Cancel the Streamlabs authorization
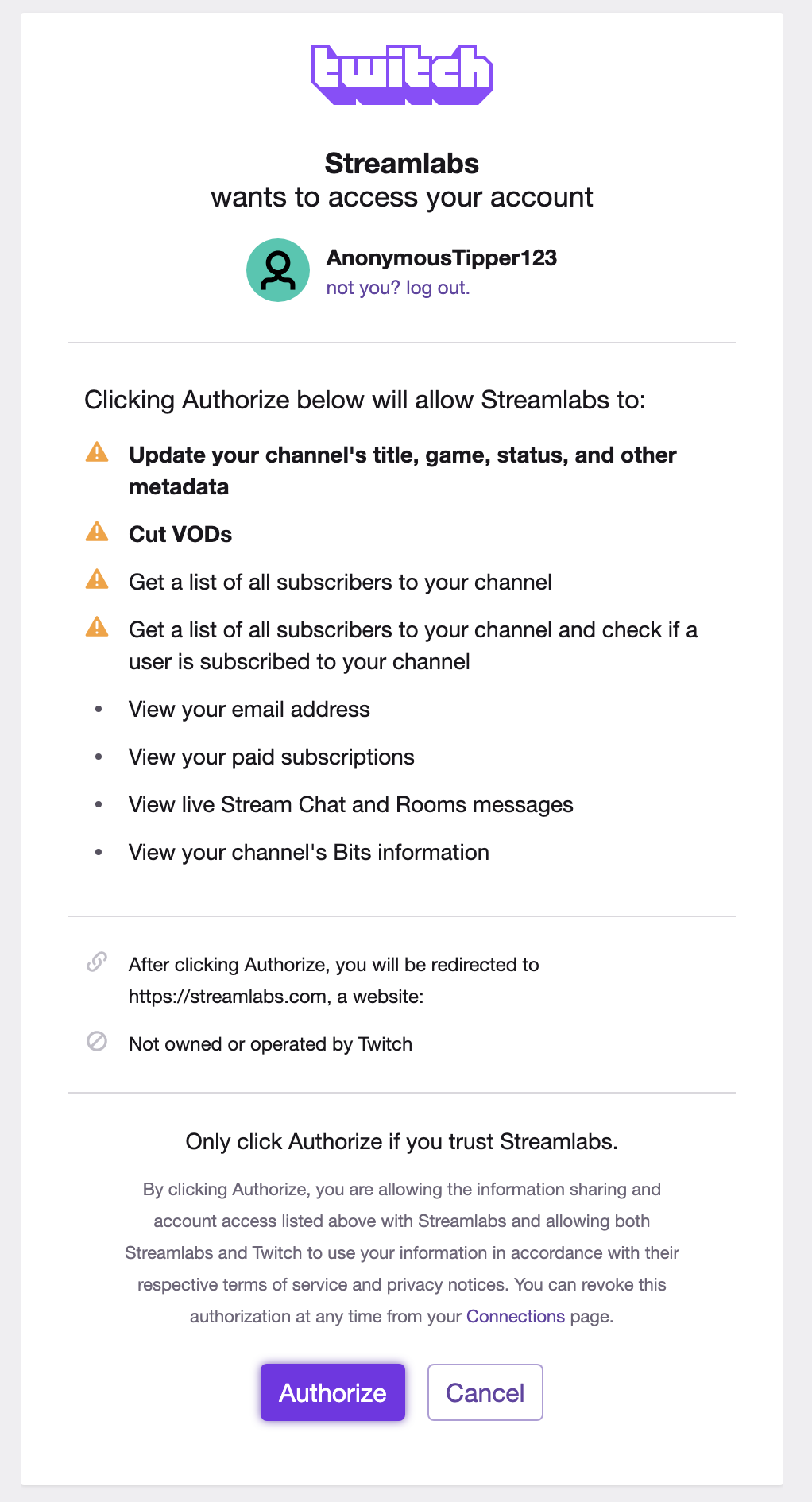The image size is (812, 1502). (x=485, y=1392)
